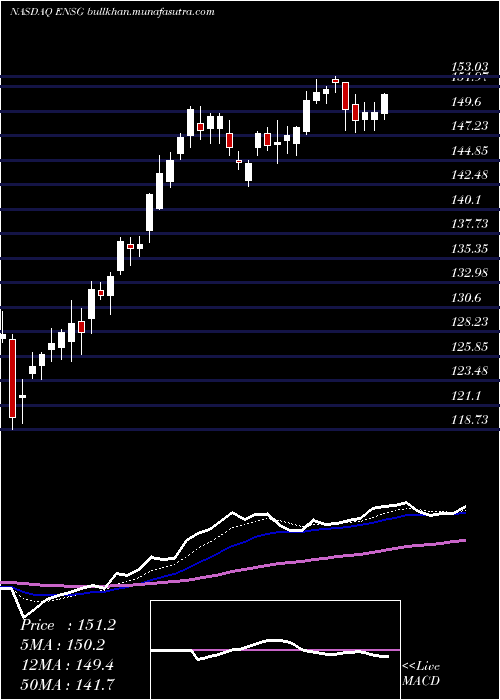The height and width of the screenshot is (700, 500).
Task: Click the 123.48 price axis label
Action: coord(469,371)
